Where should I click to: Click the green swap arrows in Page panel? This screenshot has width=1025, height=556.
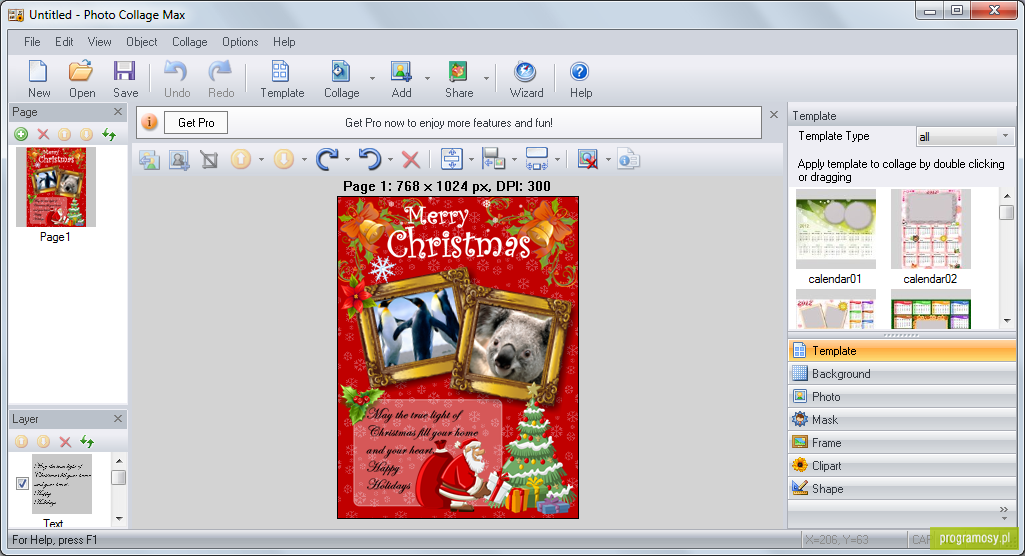pos(109,134)
